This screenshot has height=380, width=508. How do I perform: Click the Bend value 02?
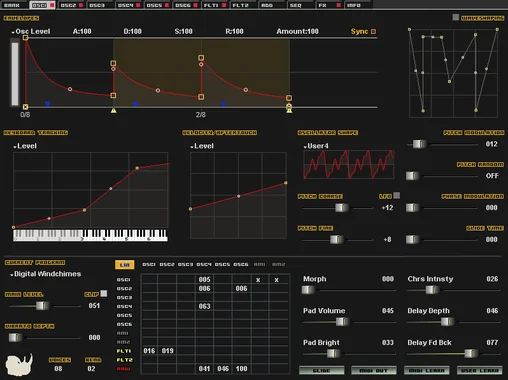coord(91,369)
